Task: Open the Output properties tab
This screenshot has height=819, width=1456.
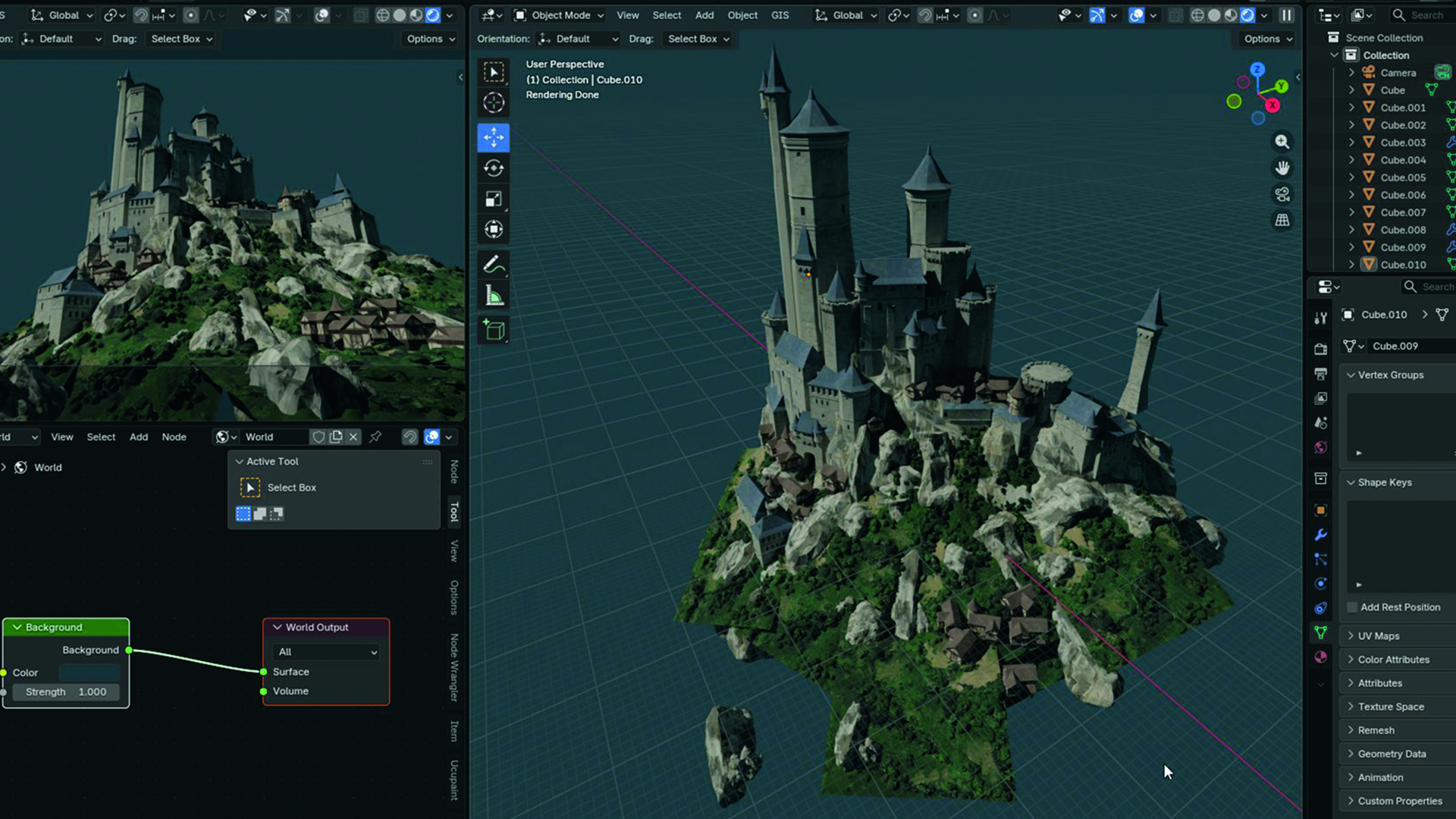Action: tap(1320, 374)
